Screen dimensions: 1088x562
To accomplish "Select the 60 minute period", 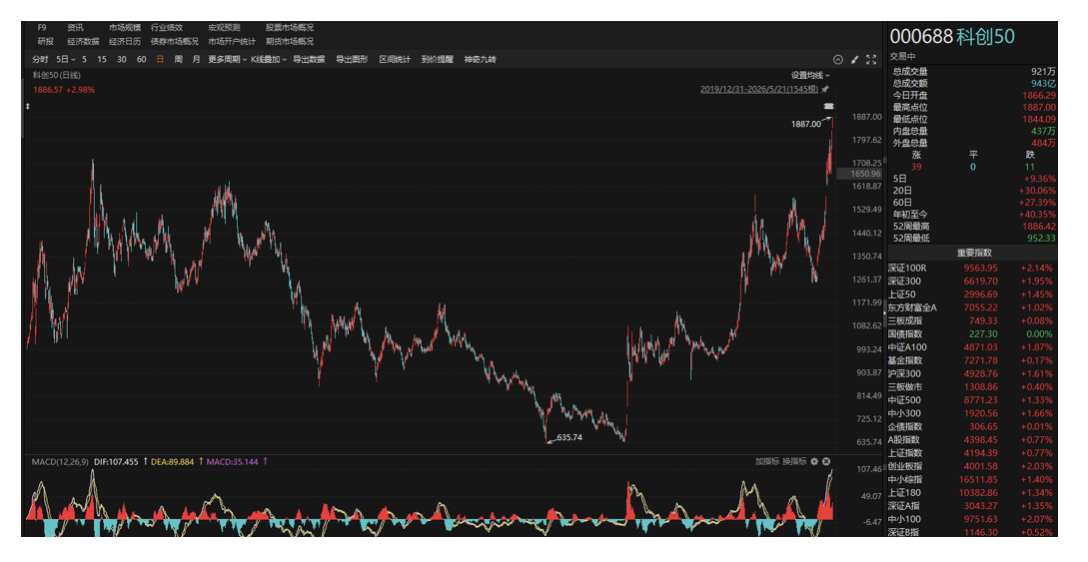I will 142,60.
